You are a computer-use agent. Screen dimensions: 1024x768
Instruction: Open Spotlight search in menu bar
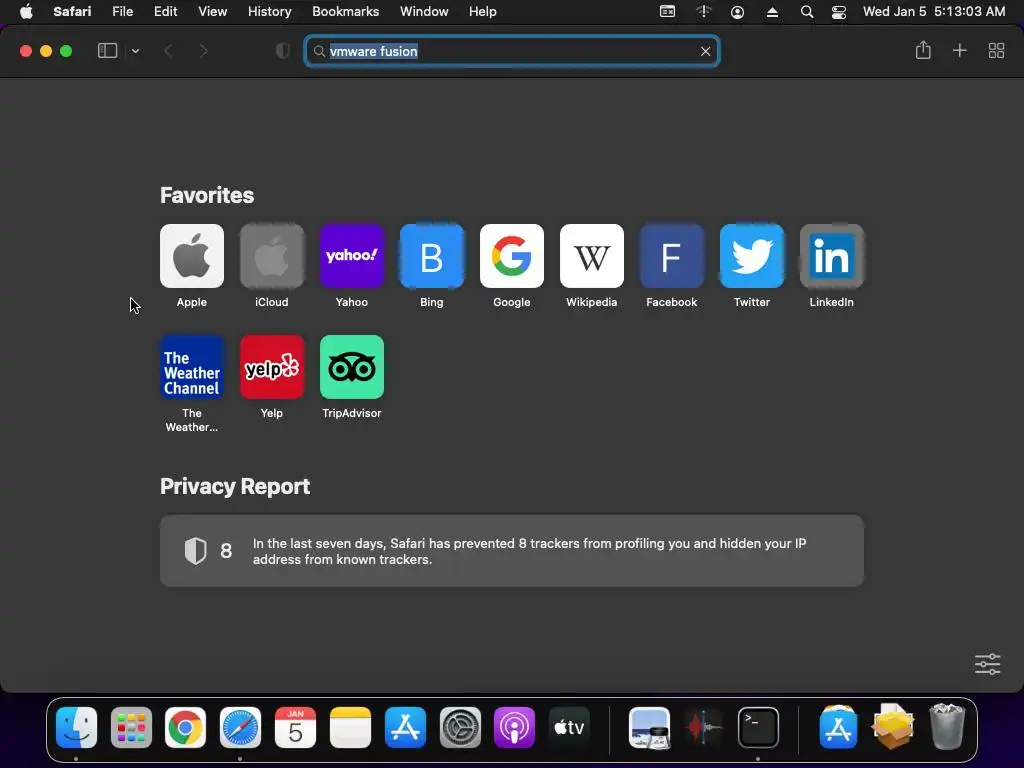coord(807,12)
